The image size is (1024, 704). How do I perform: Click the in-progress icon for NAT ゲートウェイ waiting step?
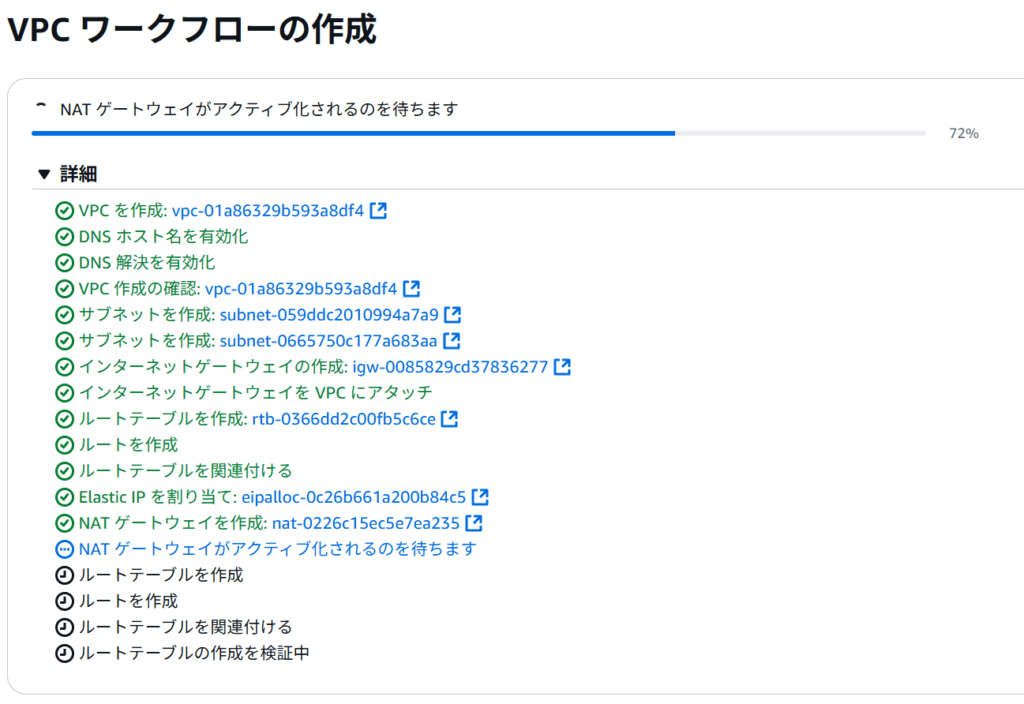(65, 549)
